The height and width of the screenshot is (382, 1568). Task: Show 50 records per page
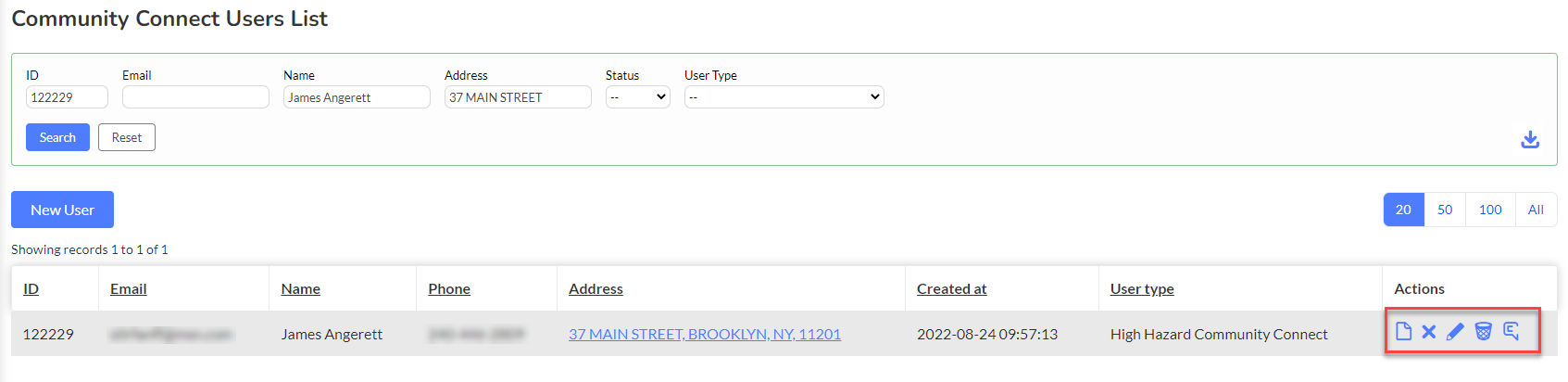tap(1445, 210)
